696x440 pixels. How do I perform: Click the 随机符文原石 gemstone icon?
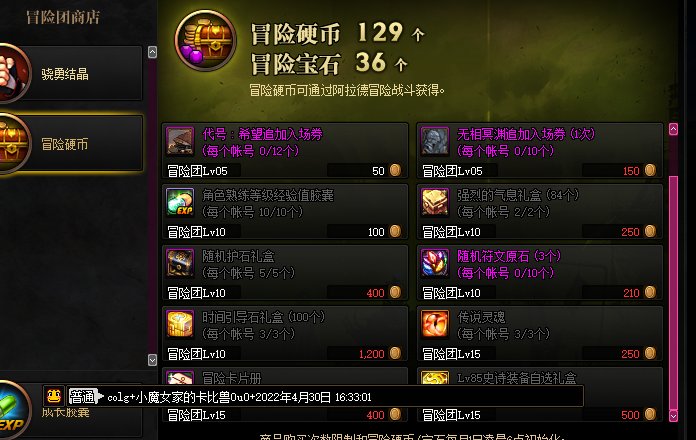pyautogui.click(x=435, y=263)
